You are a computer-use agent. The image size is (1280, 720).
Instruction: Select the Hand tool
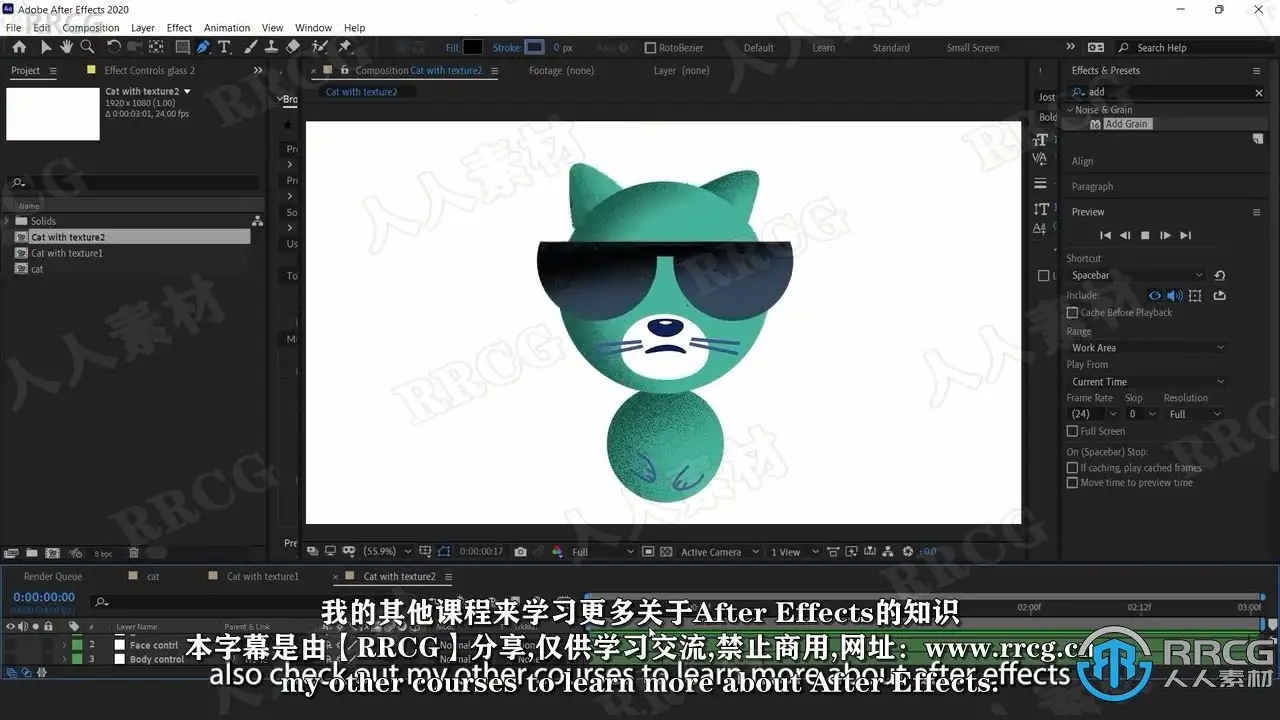pos(66,47)
